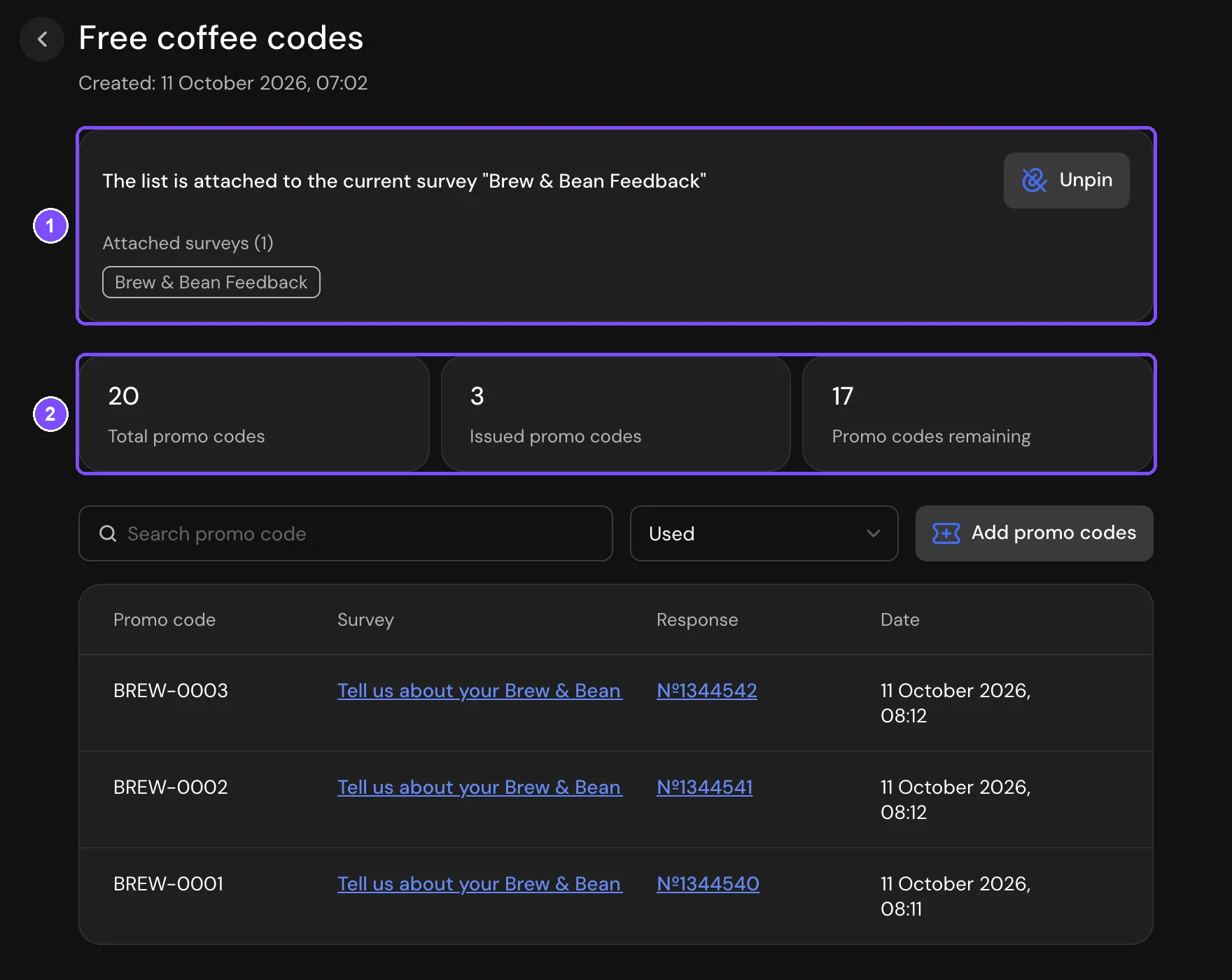Select the Brew & Bean Feedback survey chip
The width and height of the screenshot is (1232, 980).
click(x=211, y=282)
